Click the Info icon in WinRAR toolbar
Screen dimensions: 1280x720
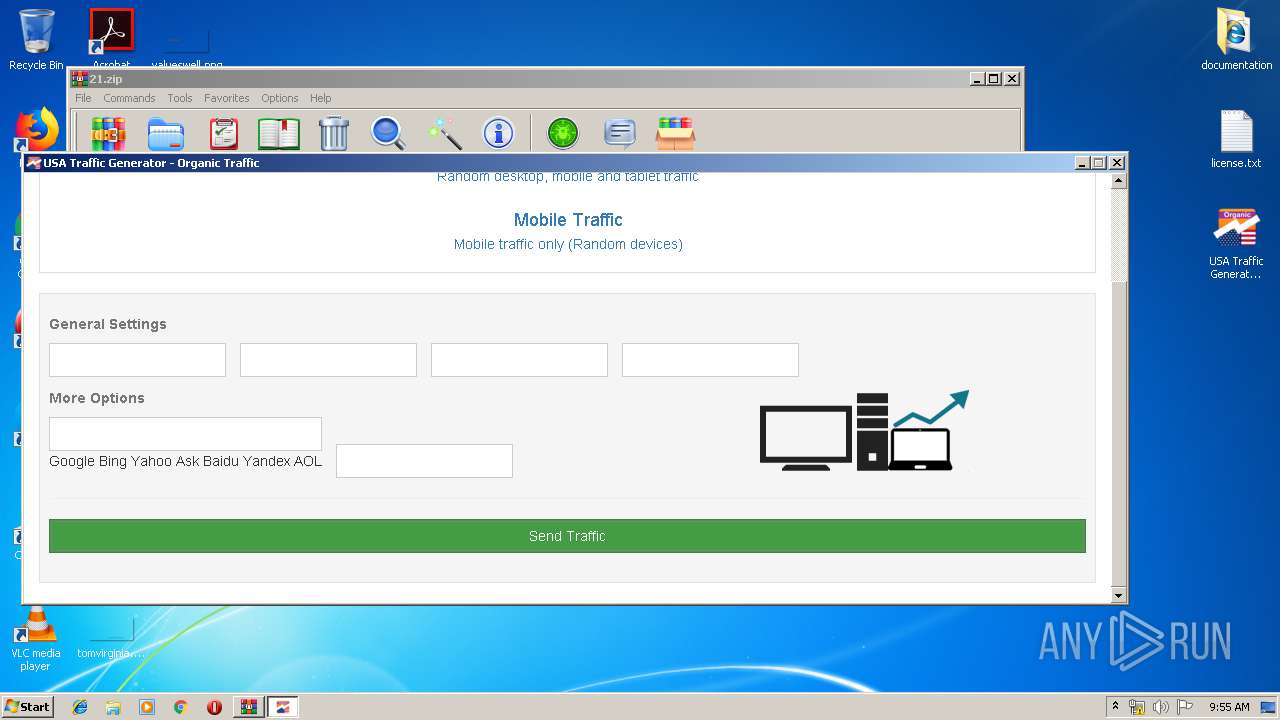[x=498, y=133]
